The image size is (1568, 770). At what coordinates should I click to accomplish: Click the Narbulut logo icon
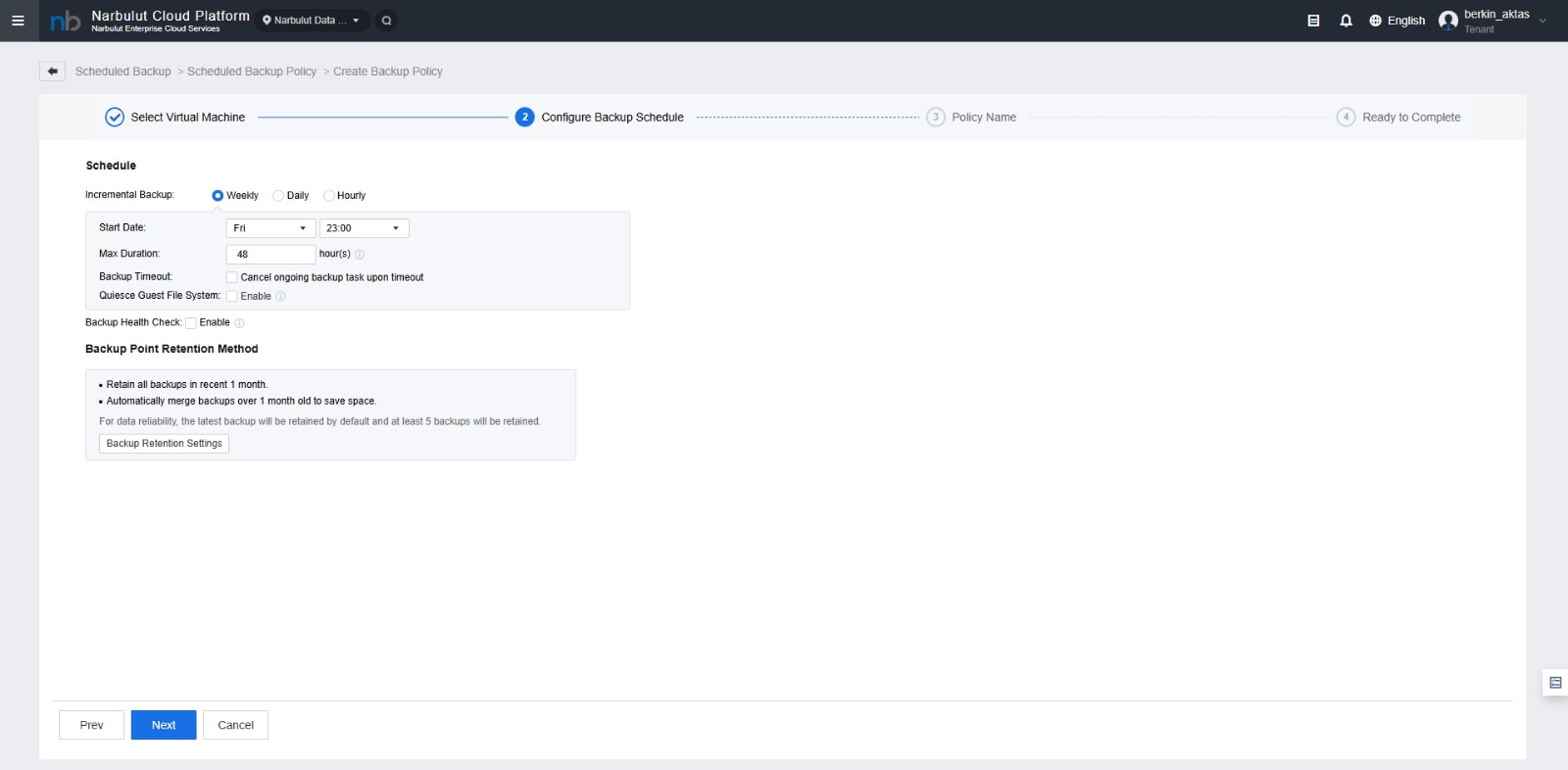[x=65, y=21]
